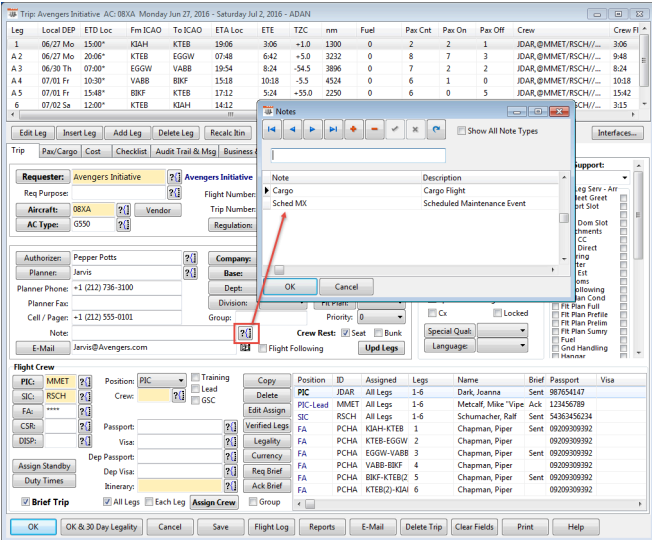Open dropdown arrow beside Division field
652x540 pixels.
coord(304,303)
